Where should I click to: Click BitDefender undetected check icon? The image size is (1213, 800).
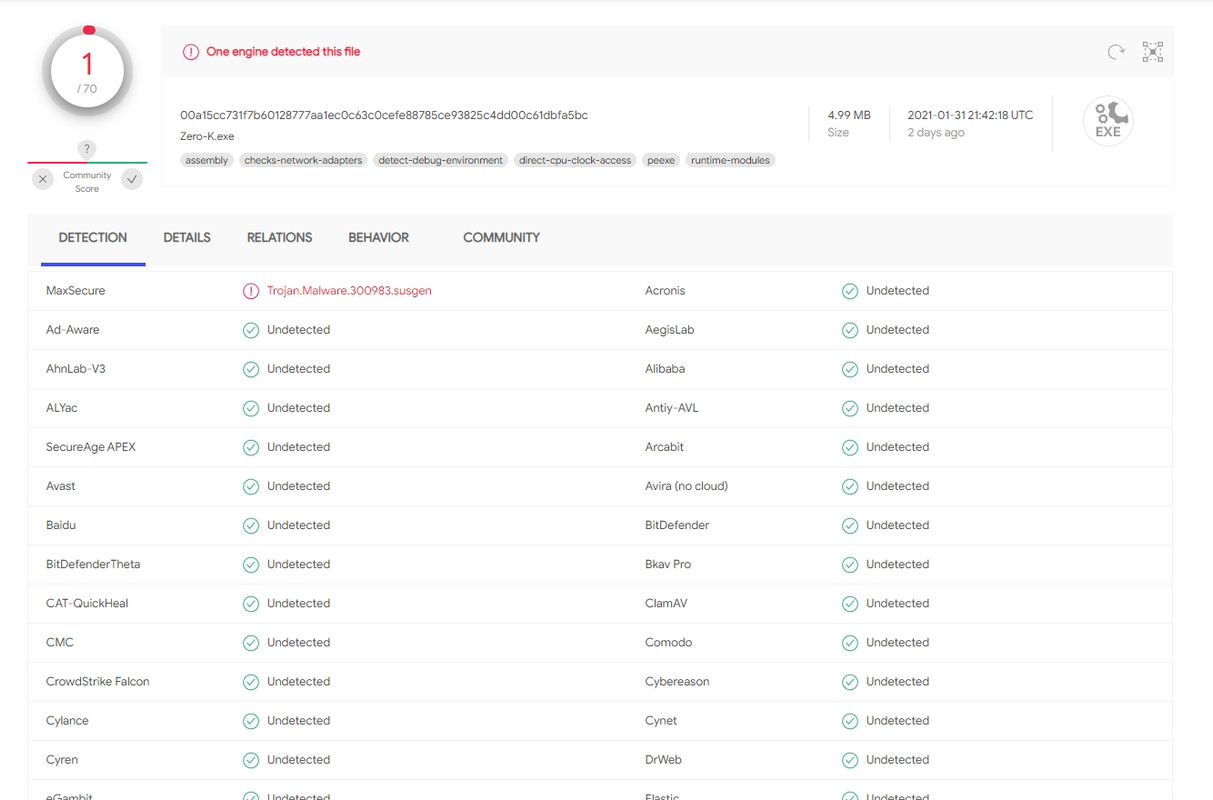[x=850, y=525]
